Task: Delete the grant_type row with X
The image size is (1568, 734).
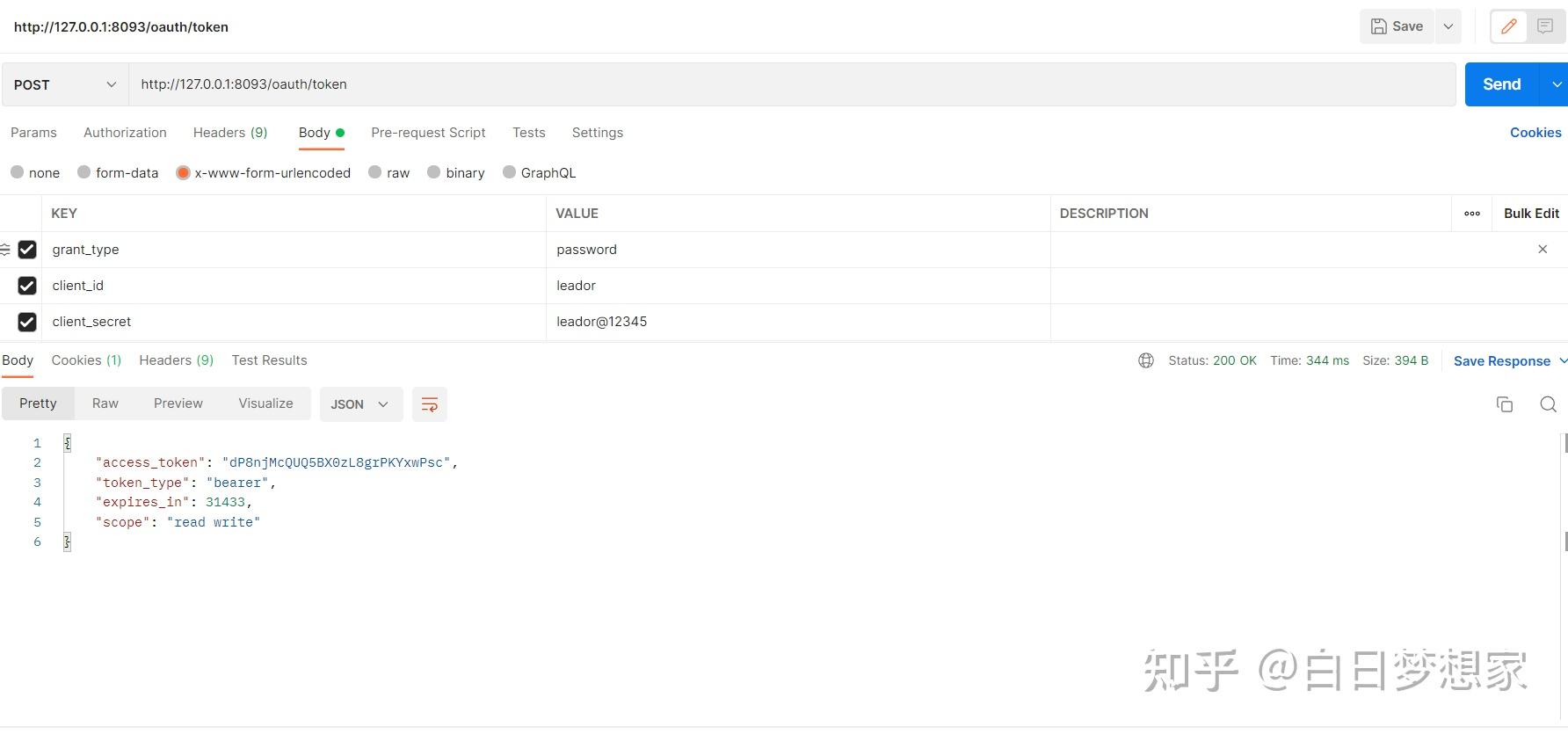Action: 1543,250
